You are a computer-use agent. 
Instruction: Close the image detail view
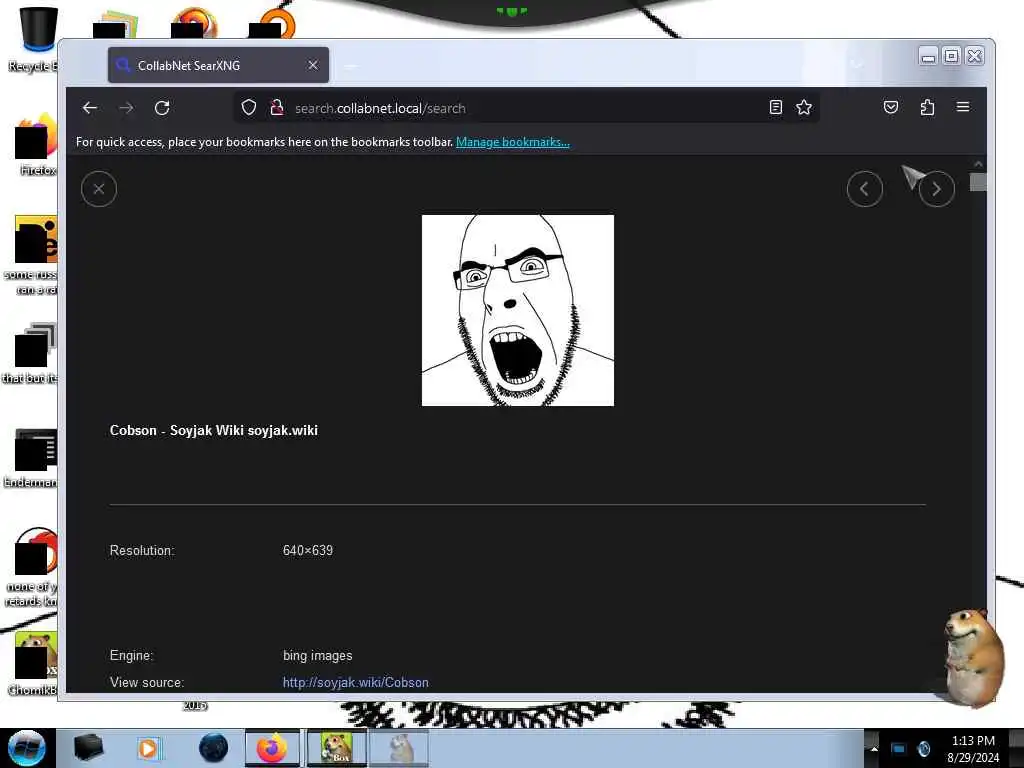click(x=99, y=189)
